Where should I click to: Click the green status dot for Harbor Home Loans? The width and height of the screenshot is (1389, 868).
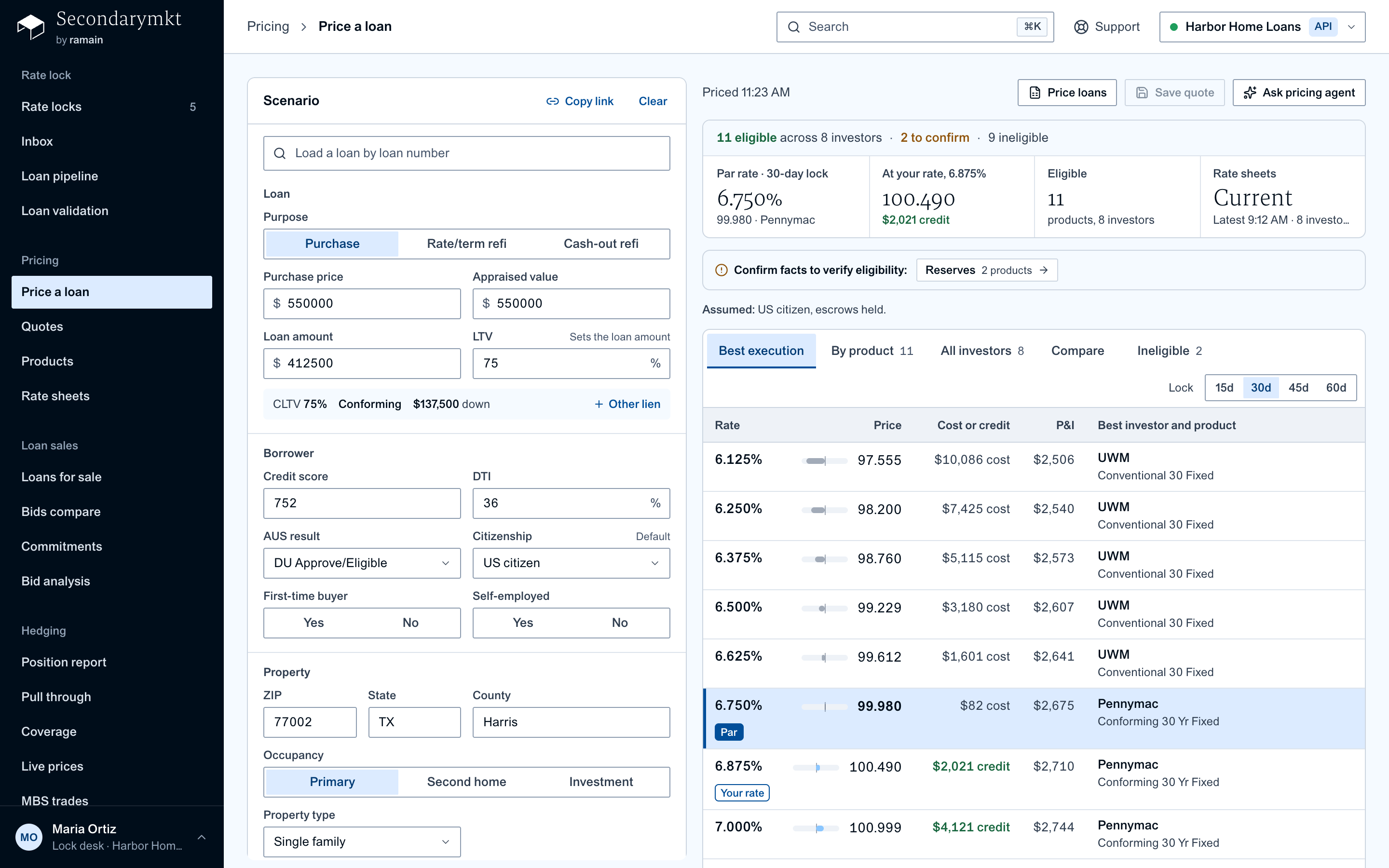(1174, 27)
